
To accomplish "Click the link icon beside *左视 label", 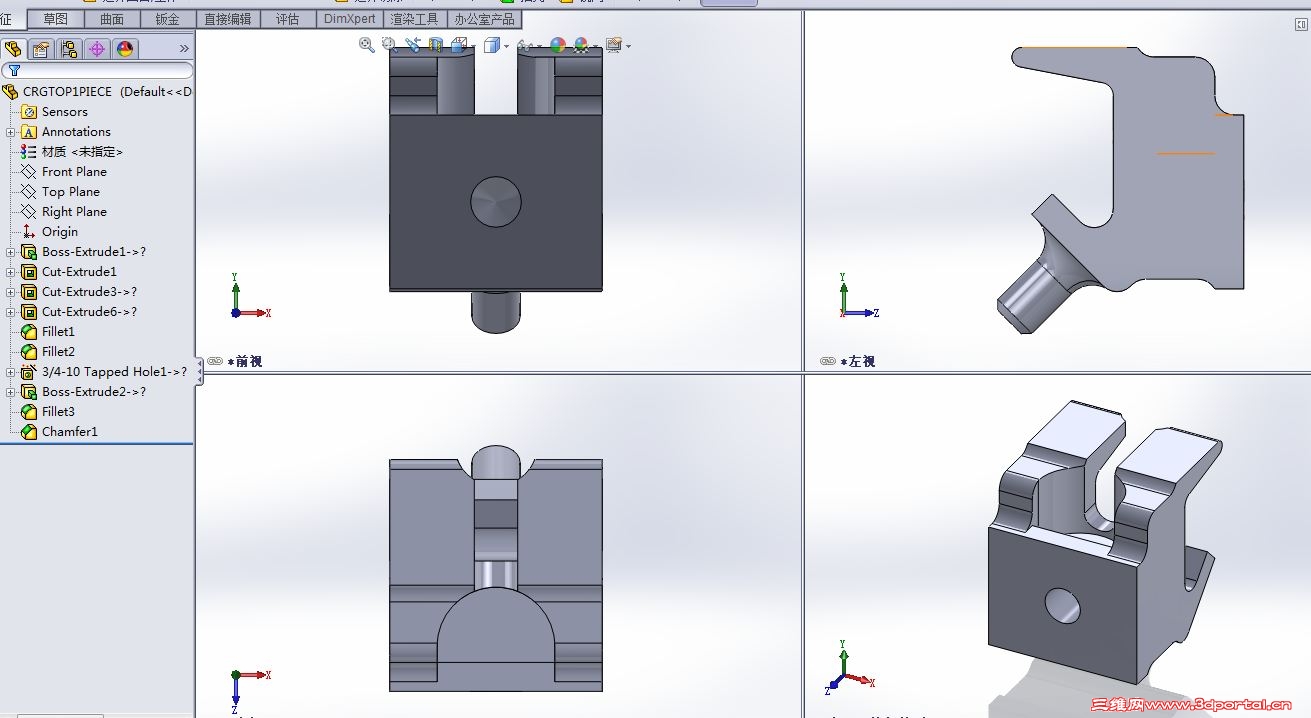I will click(828, 361).
